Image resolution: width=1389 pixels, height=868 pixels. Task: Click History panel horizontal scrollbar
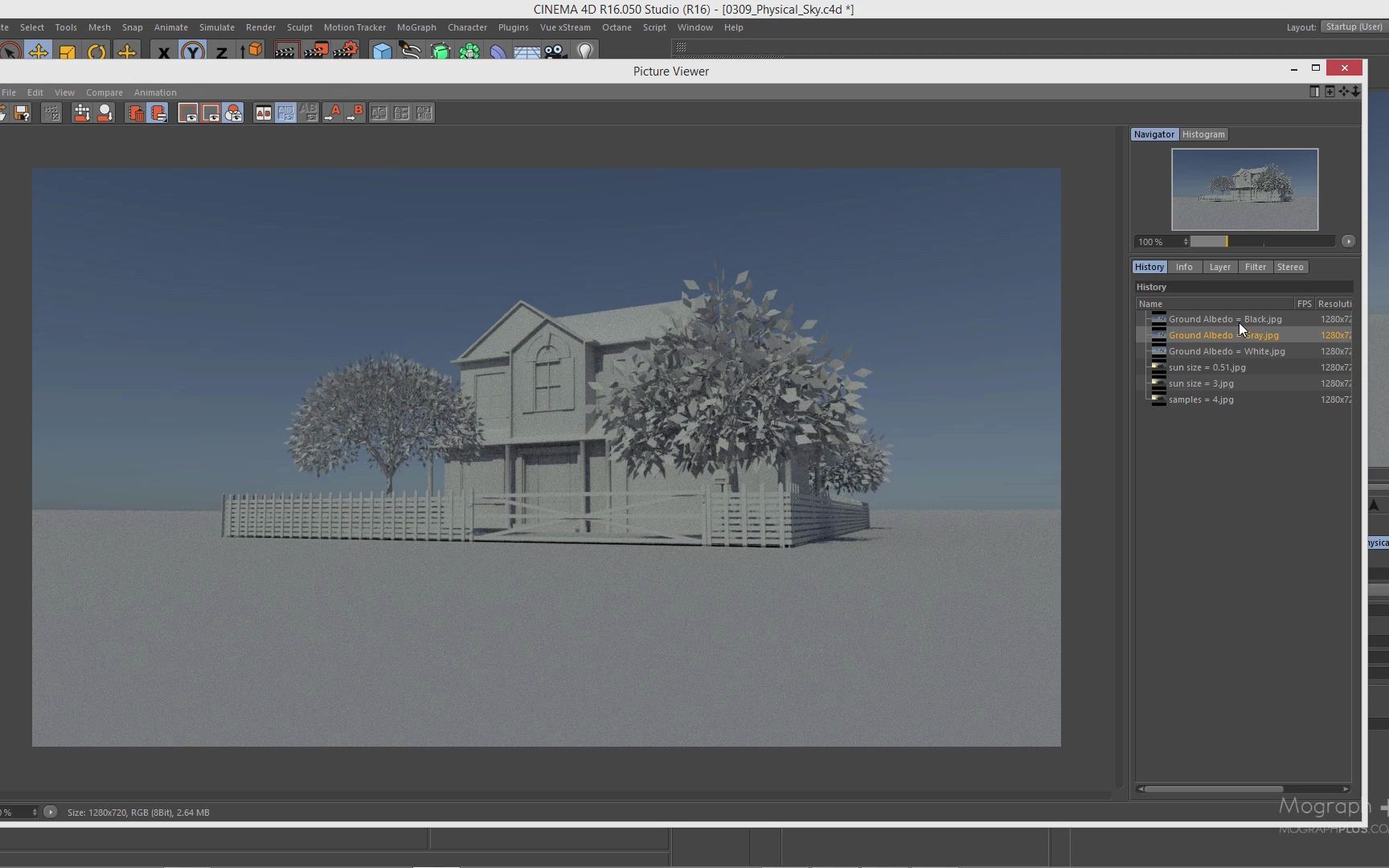pyautogui.click(x=1214, y=789)
